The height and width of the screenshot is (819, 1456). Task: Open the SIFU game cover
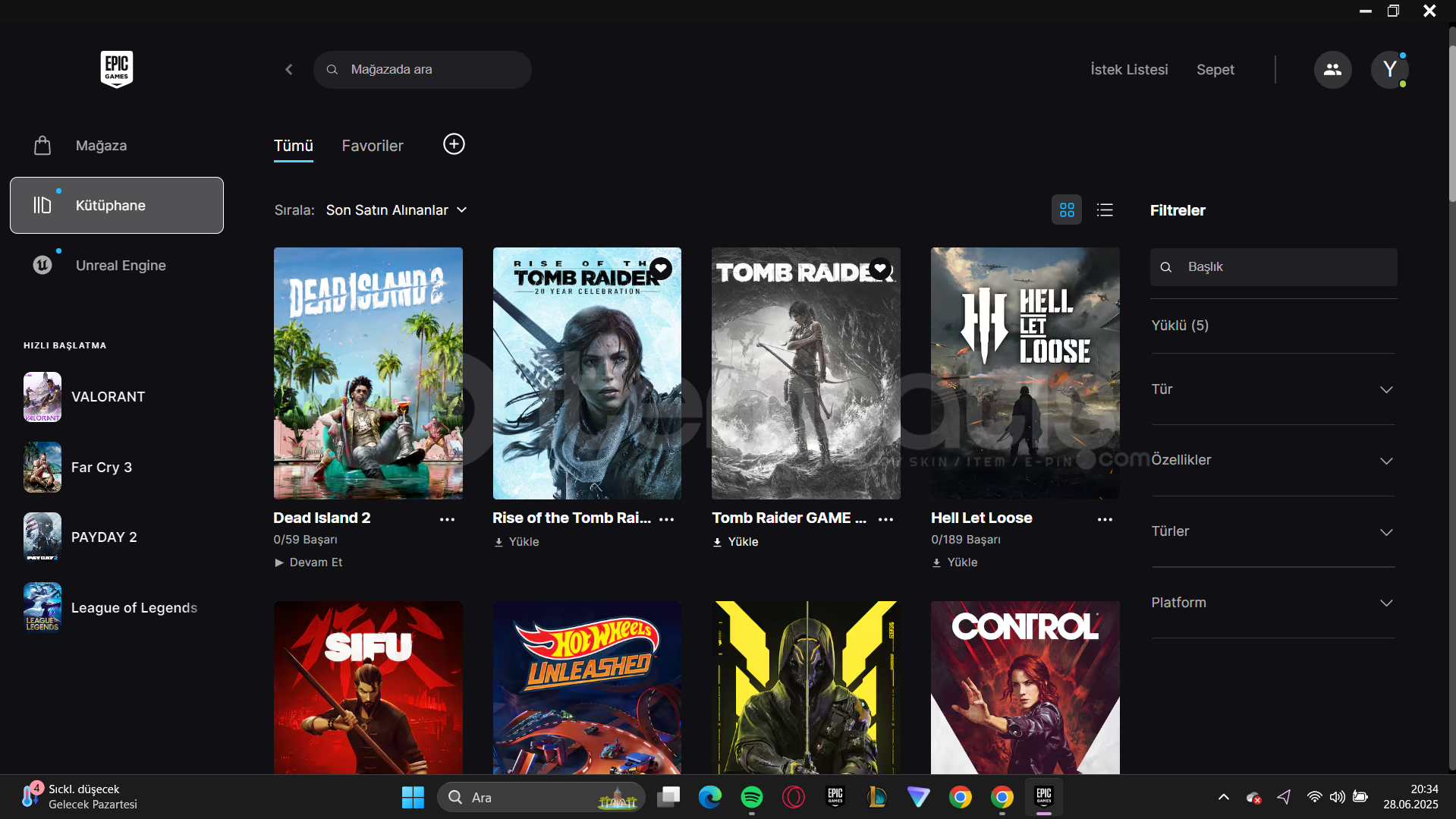pyautogui.click(x=368, y=688)
